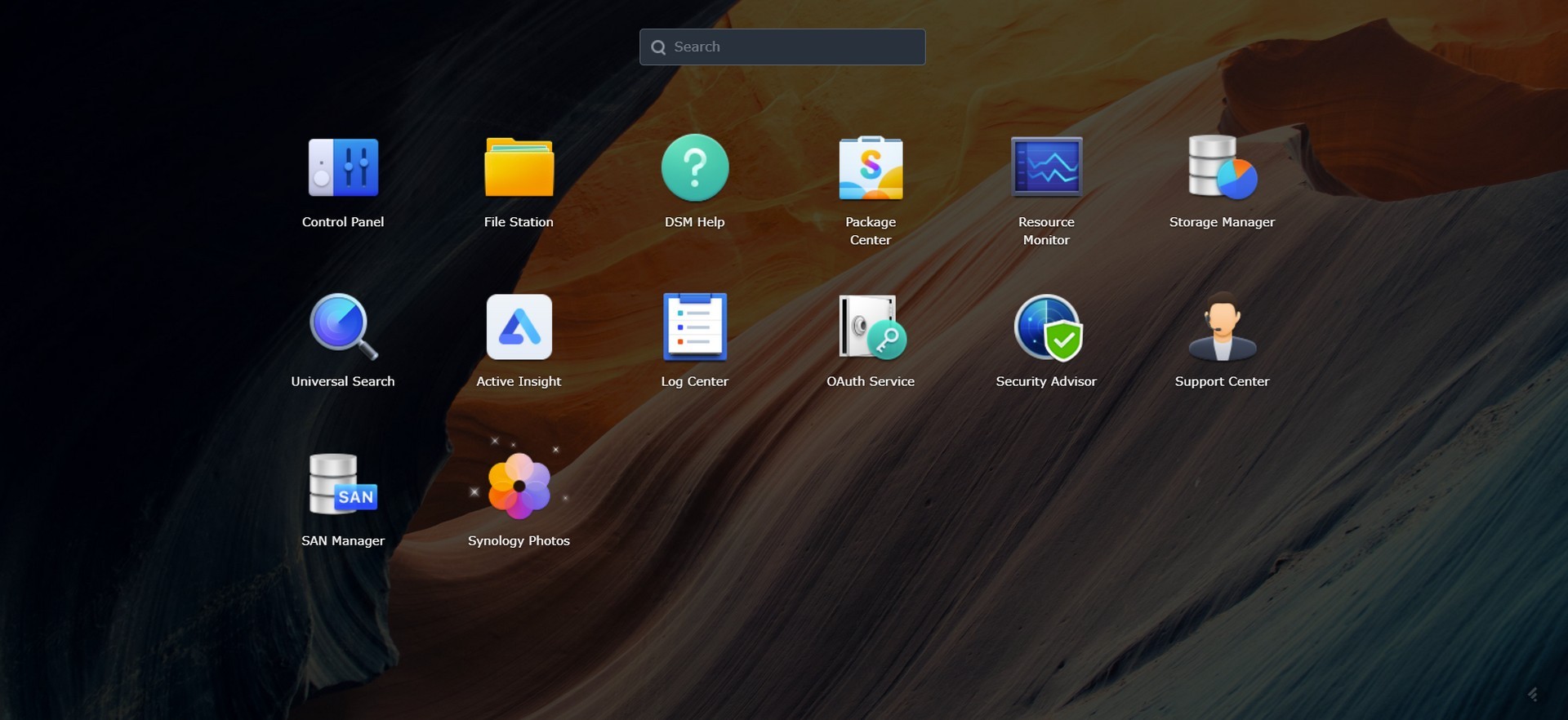Open Active Insight

(519, 327)
